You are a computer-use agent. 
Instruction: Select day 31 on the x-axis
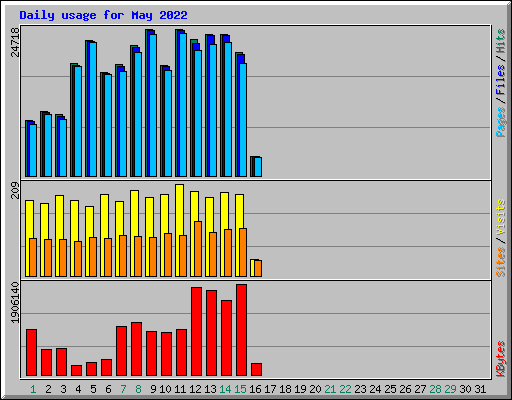(x=480, y=389)
